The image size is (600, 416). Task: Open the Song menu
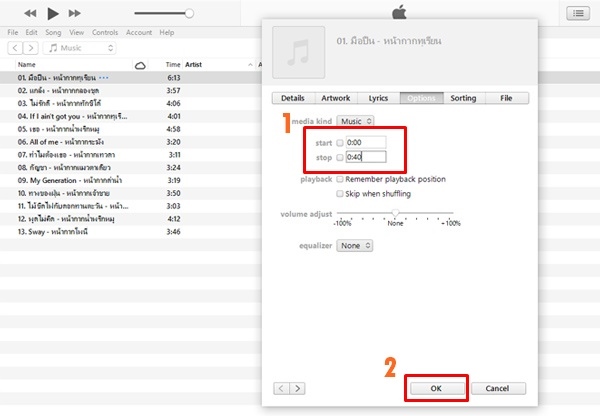(53, 33)
